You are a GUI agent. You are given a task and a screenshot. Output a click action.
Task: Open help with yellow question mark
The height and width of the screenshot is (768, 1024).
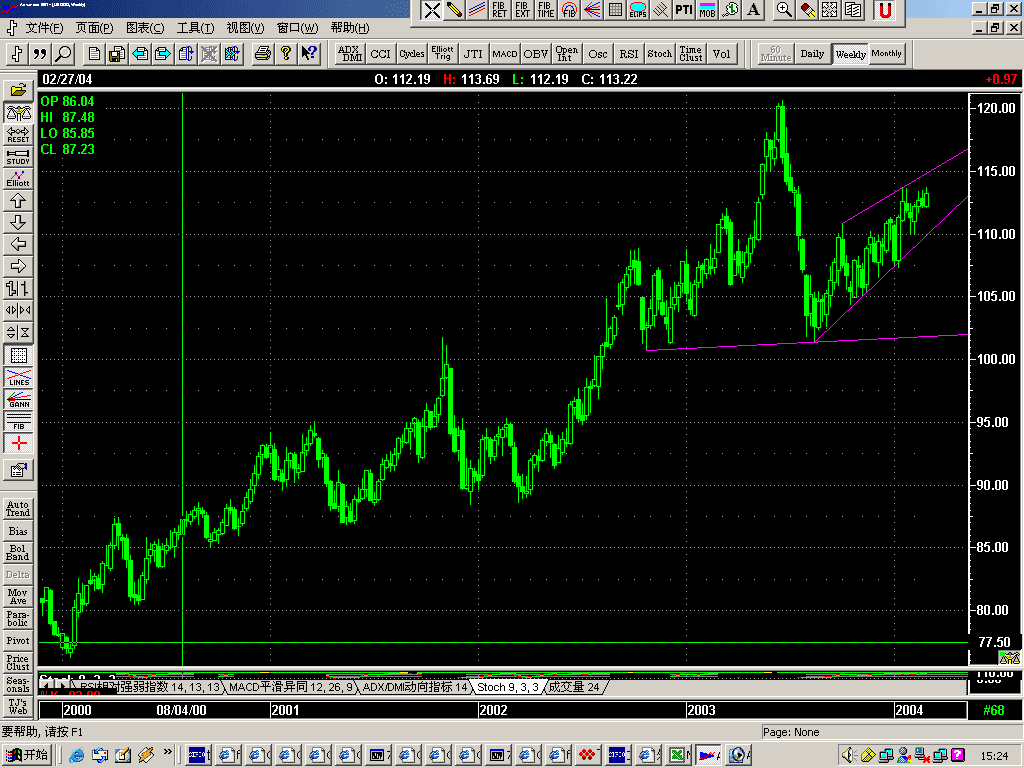click(x=285, y=54)
